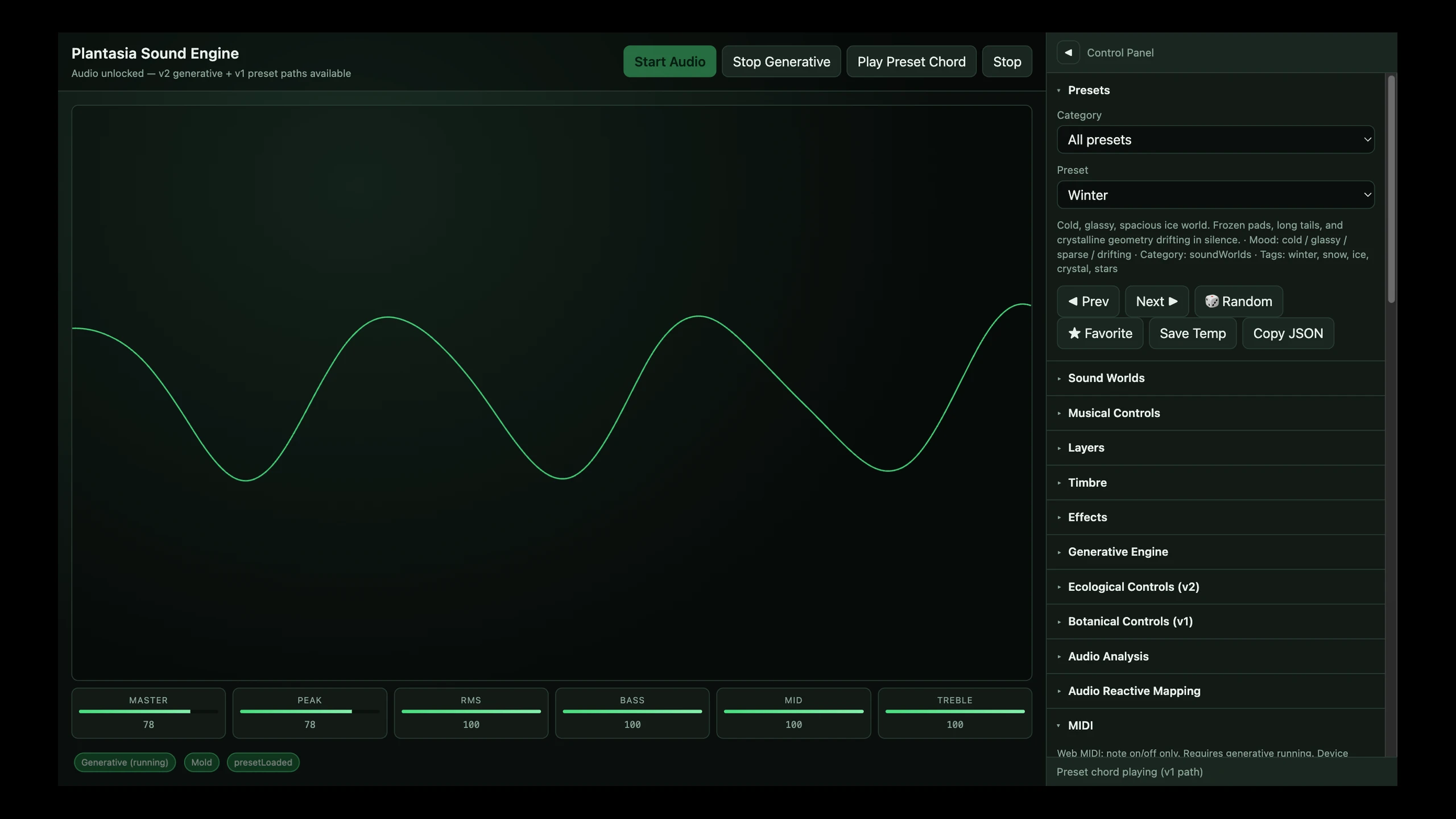Click the BASS meter card

click(x=632, y=713)
